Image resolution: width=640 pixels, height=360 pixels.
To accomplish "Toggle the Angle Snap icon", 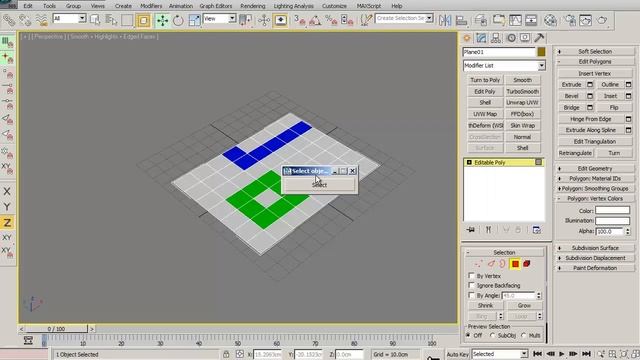I will (x=315, y=20).
